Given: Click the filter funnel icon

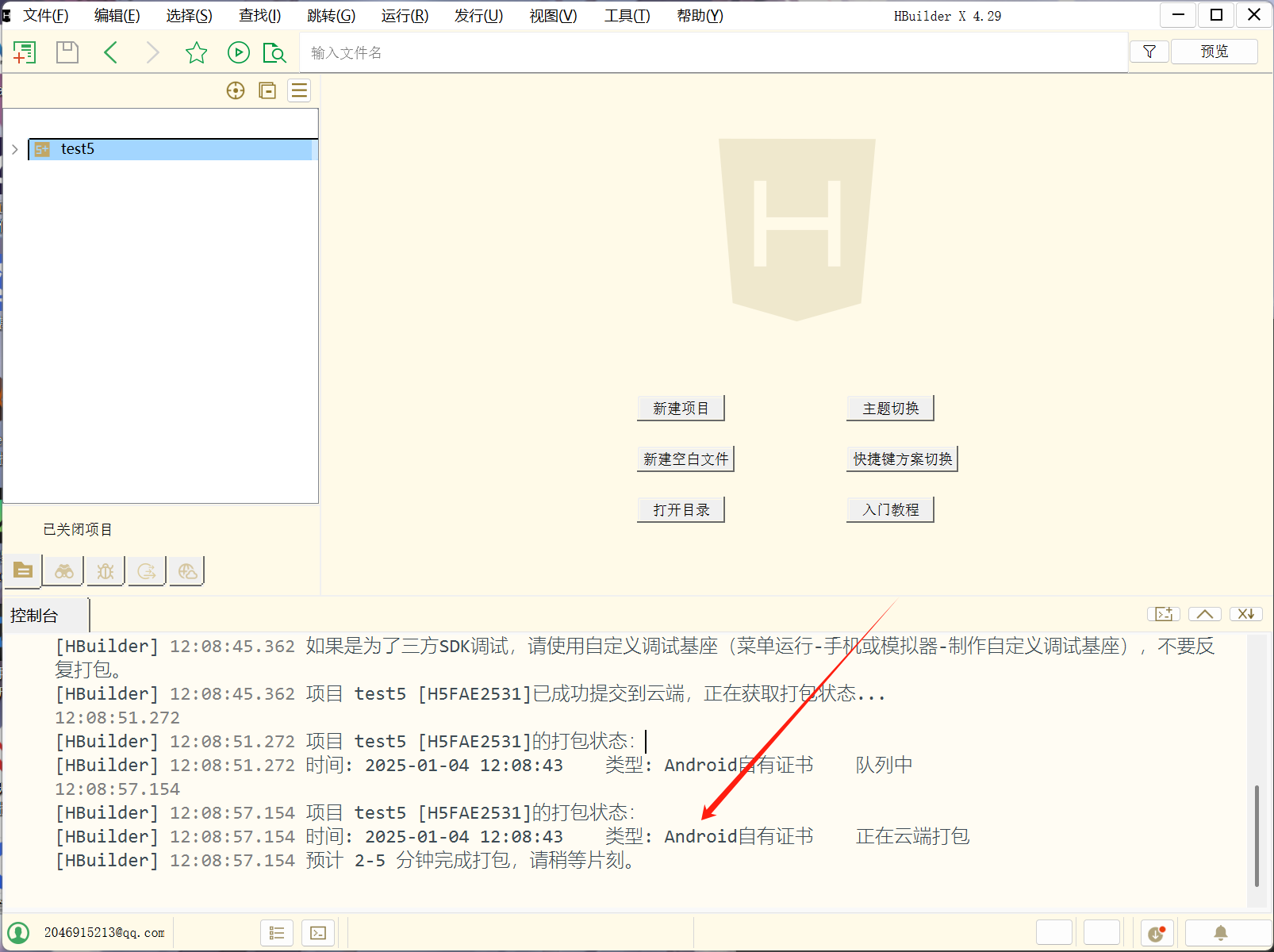Looking at the screenshot, I should pyautogui.click(x=1149, y=52).
